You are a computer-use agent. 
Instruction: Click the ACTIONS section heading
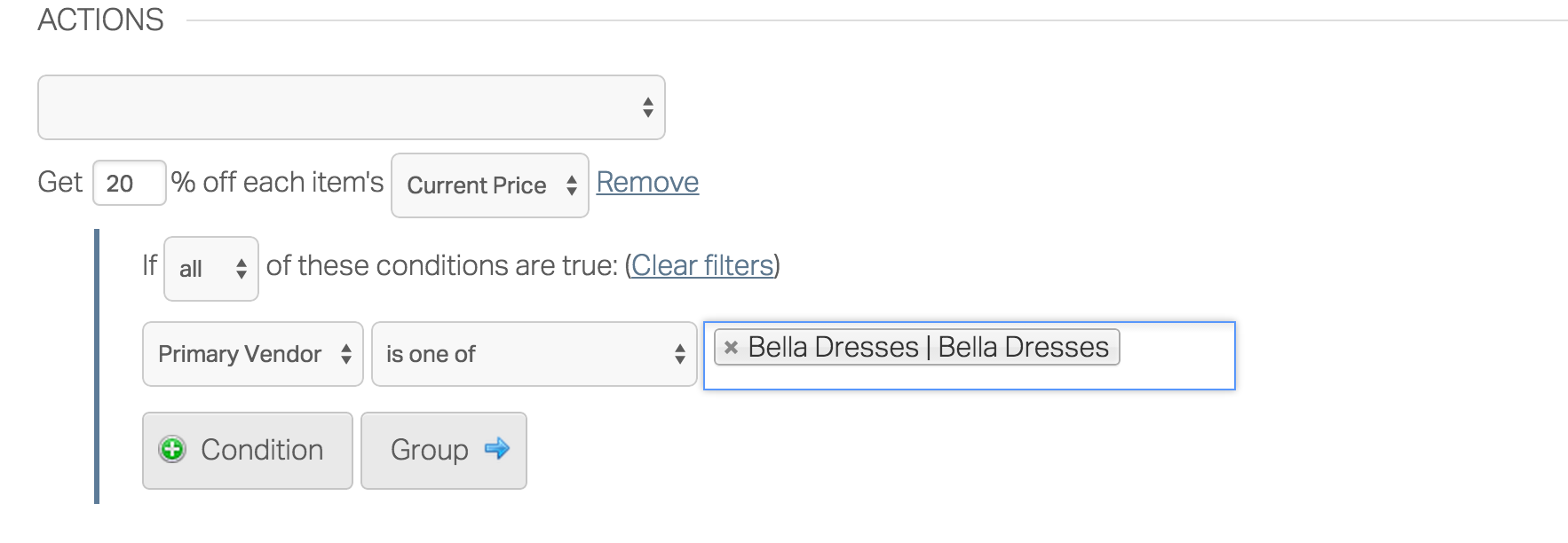tap(101, 20)
